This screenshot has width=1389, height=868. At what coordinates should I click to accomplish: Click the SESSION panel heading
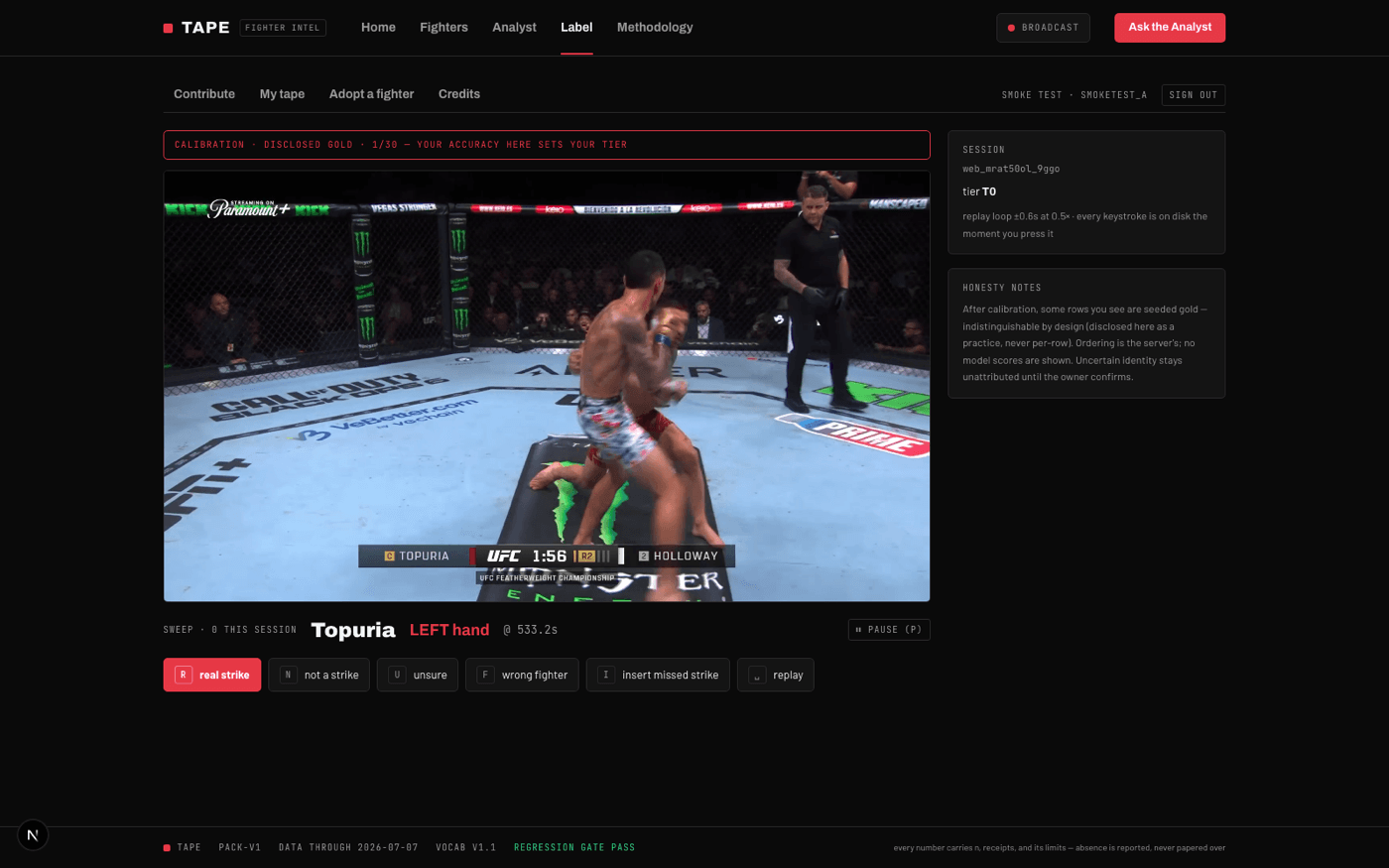pos(983,150)
